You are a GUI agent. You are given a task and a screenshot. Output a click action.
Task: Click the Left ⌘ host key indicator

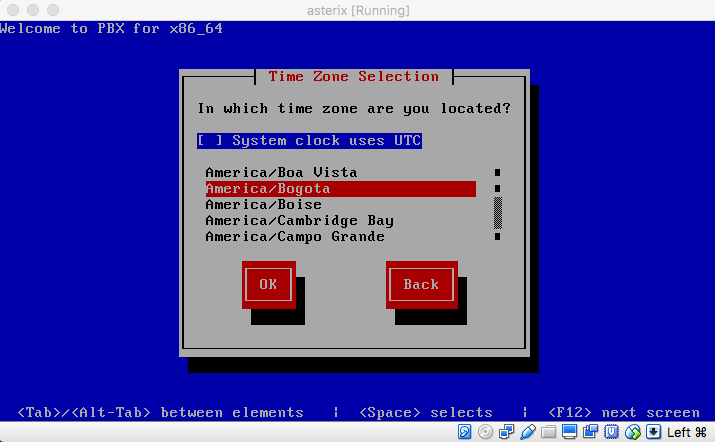tap(687, 432)
